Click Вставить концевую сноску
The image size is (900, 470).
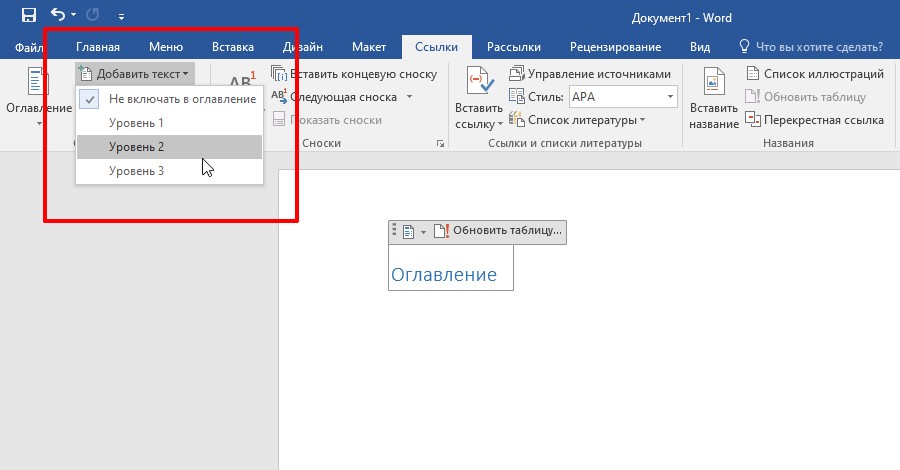[354, 74]
